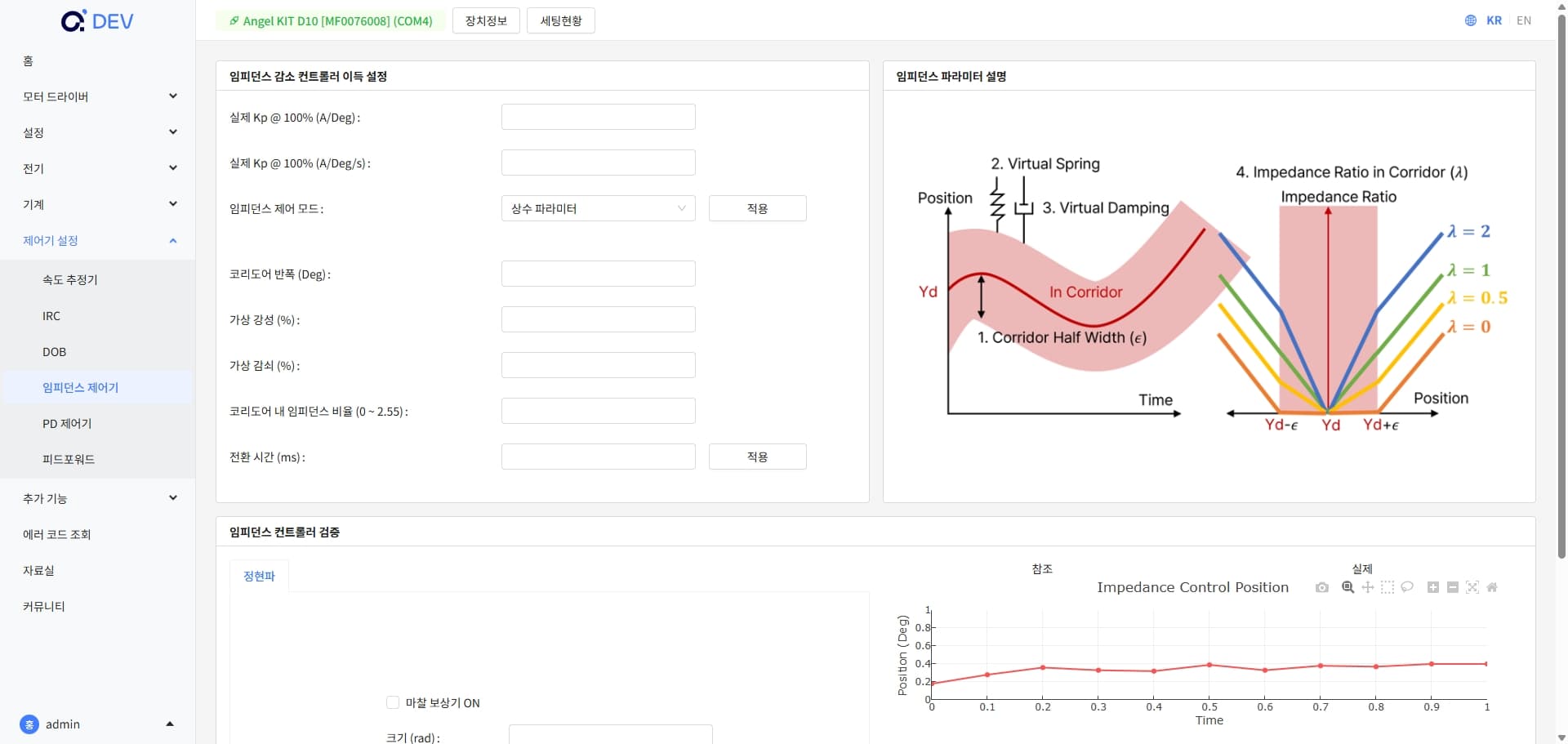Screen dimensions: 1568x744
Task: Autoscale the Impedance Control Position chart
Action: [x=1472, y=587]
